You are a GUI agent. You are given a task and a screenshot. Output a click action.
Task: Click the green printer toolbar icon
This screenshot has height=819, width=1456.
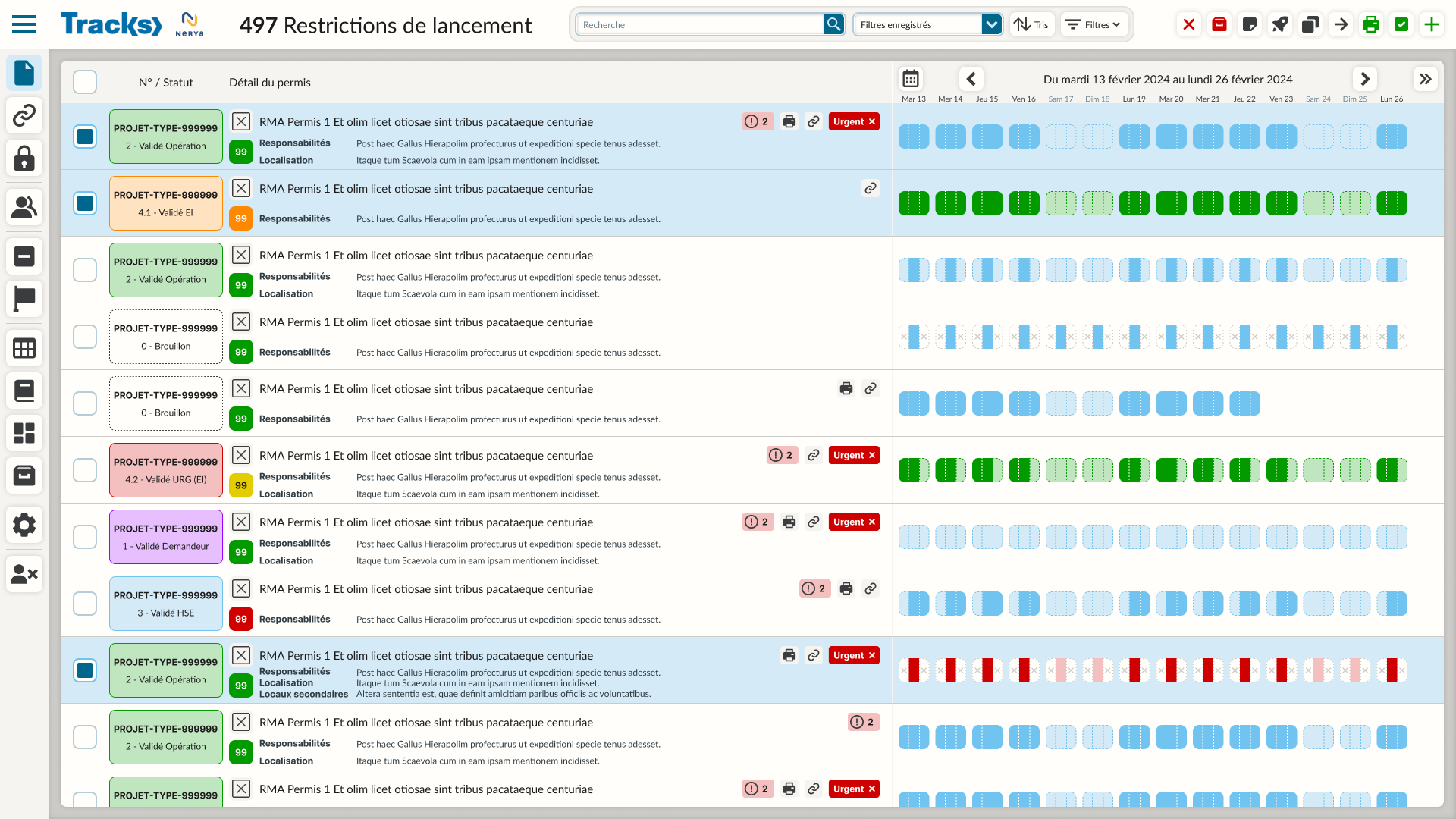tap(1371, 24)
